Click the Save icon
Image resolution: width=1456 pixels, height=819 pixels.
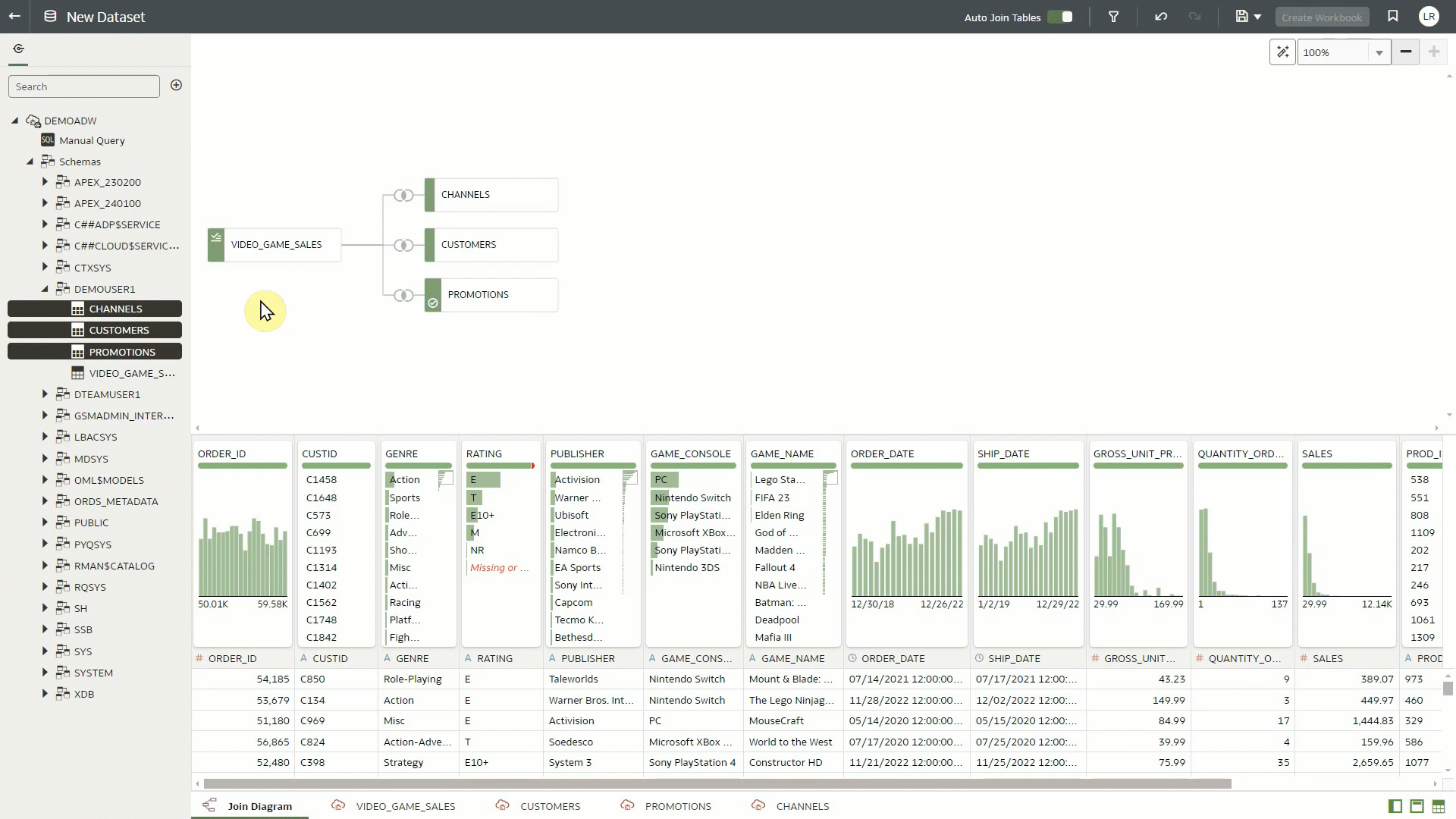point(1243,16)
